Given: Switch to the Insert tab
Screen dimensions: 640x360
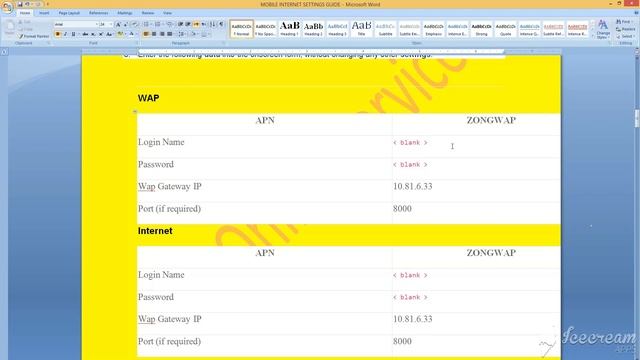Looking at the screenshot, I should tap(44, 13).
